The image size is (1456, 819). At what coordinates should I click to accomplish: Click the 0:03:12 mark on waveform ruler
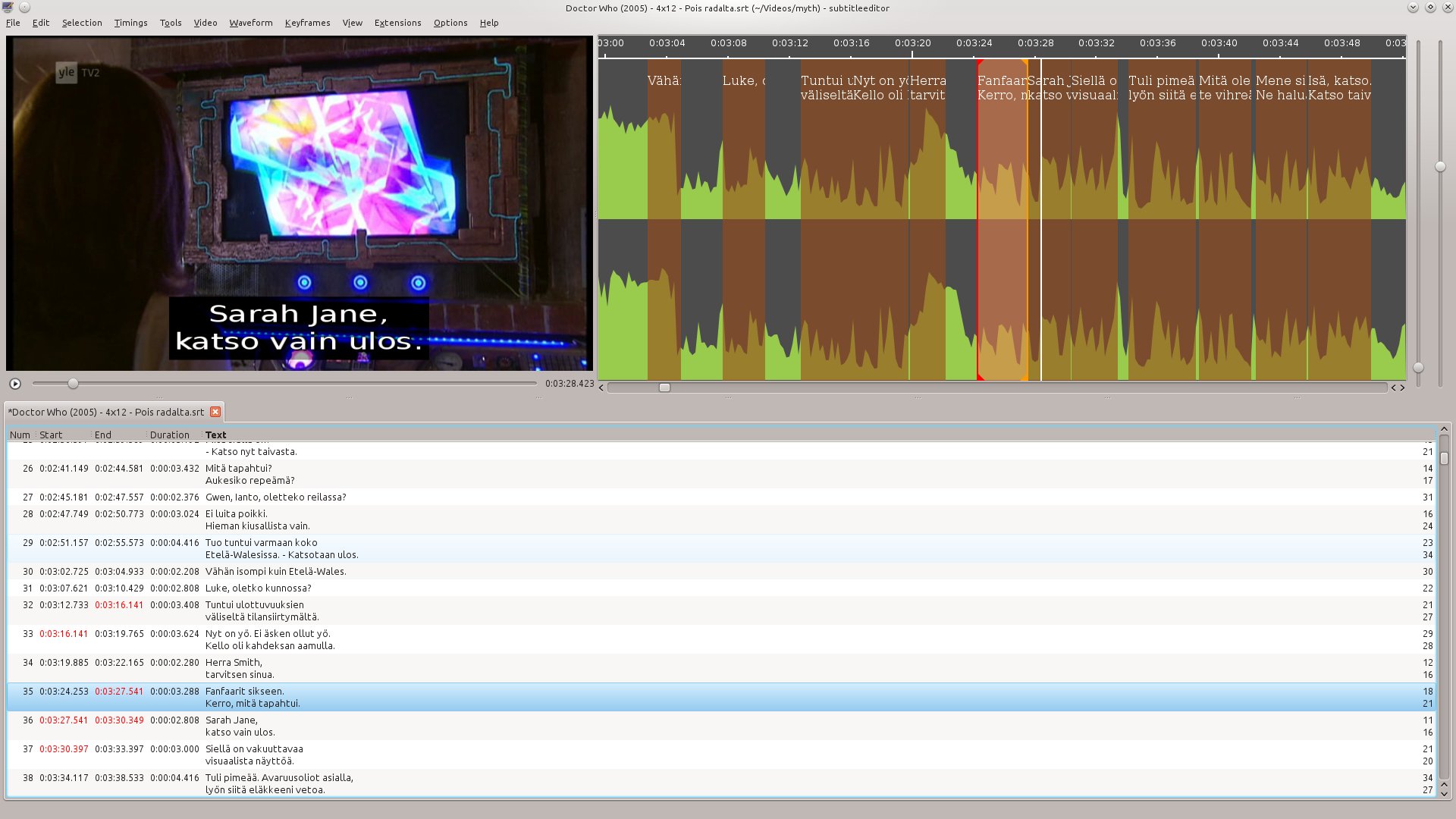[x=790, y=43]
